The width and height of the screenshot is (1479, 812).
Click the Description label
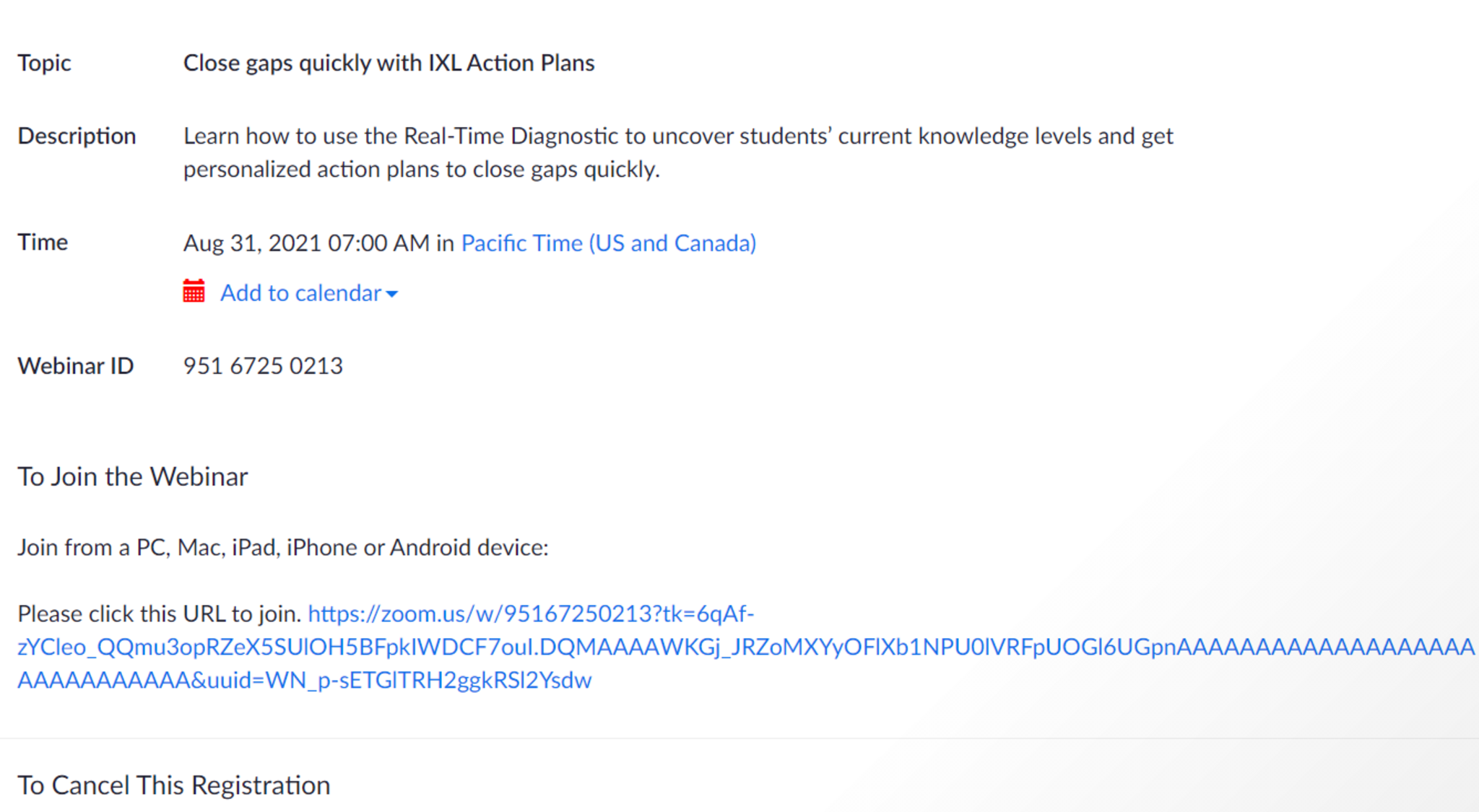coord(77,136)
